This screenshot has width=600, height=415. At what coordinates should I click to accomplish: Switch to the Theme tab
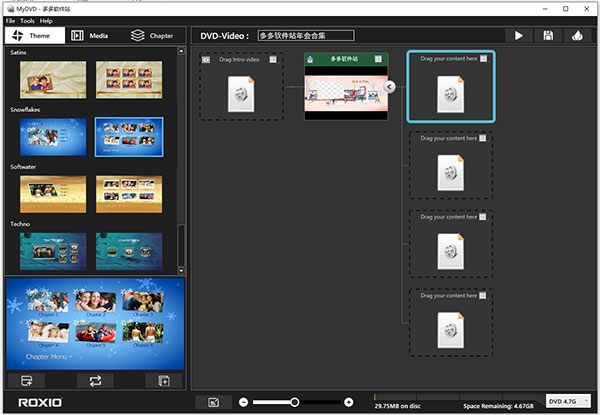pos(35,36)
